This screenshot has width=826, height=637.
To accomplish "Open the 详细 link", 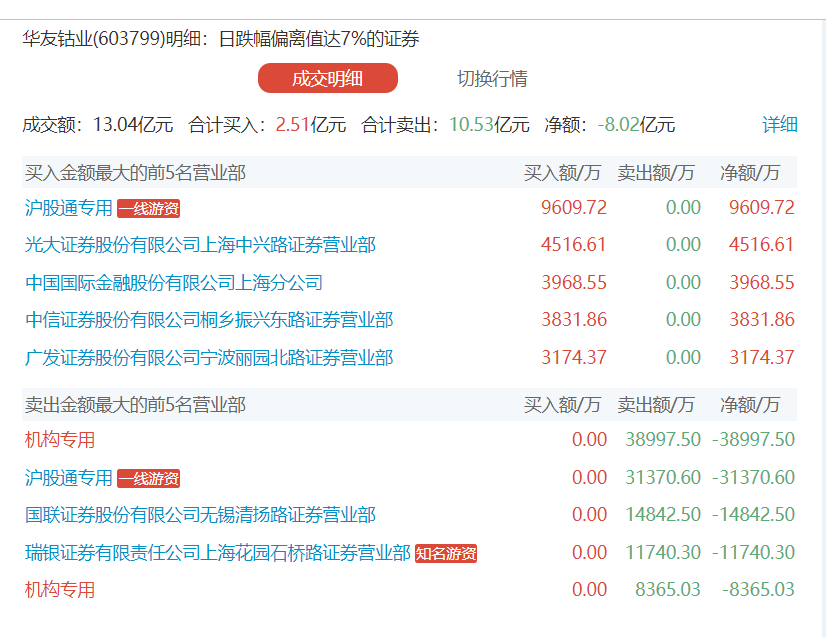I will click(780, 125).
